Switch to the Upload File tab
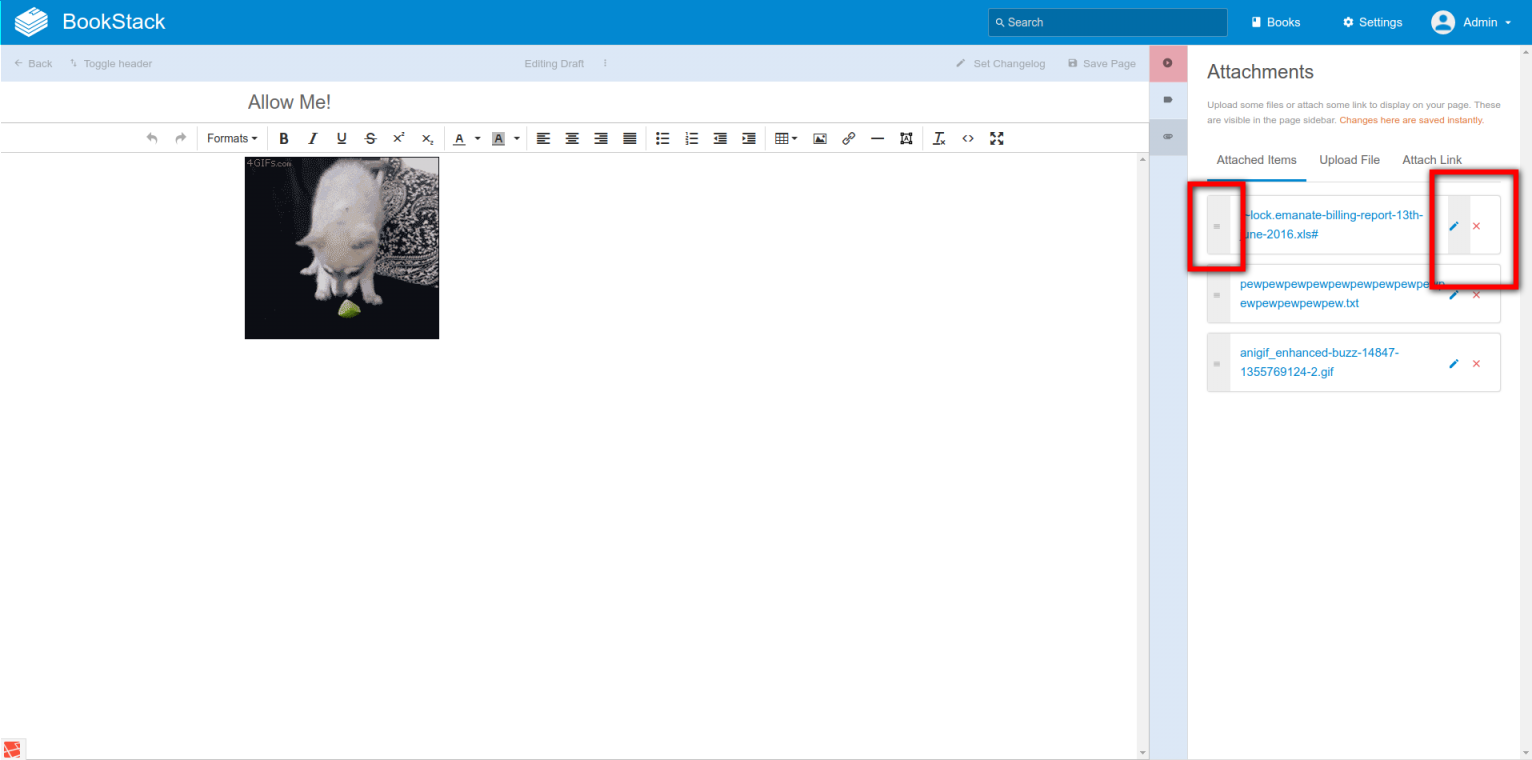Screen dimensions: 1532x760 1349,160
